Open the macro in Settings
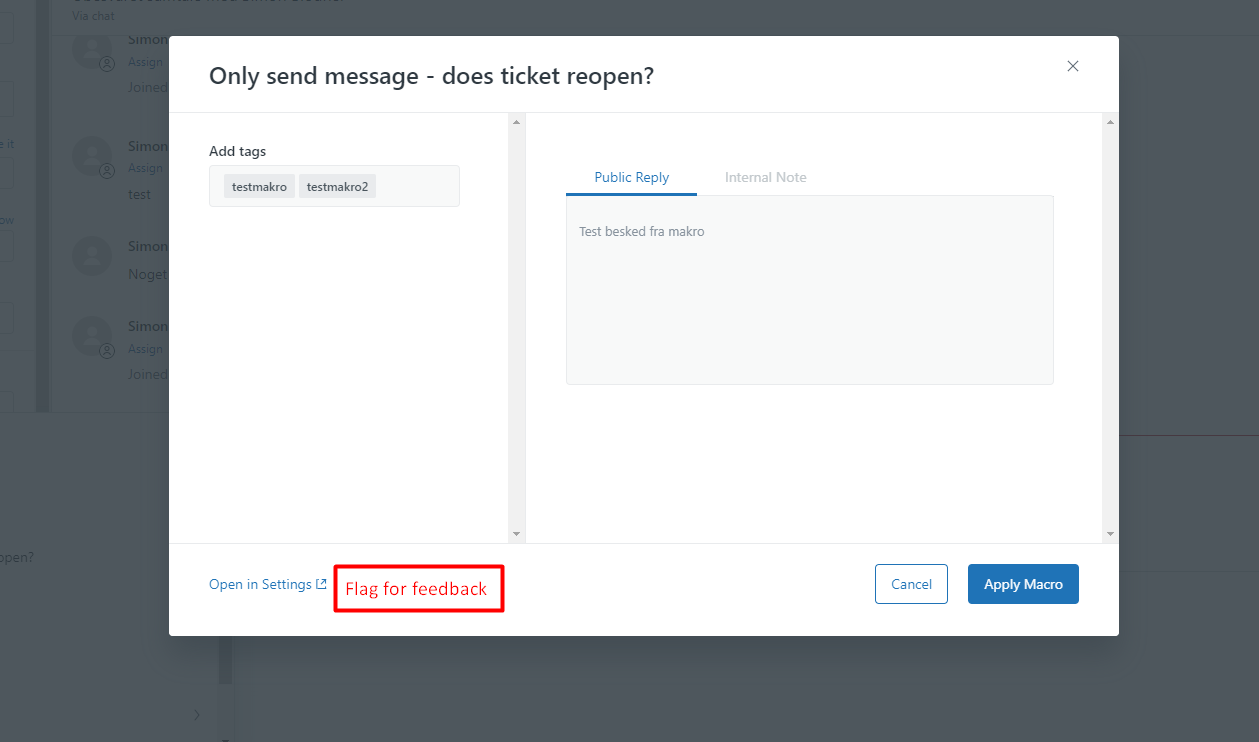The height and width of the screenshot is (742, 1259). tap(260, 584)
